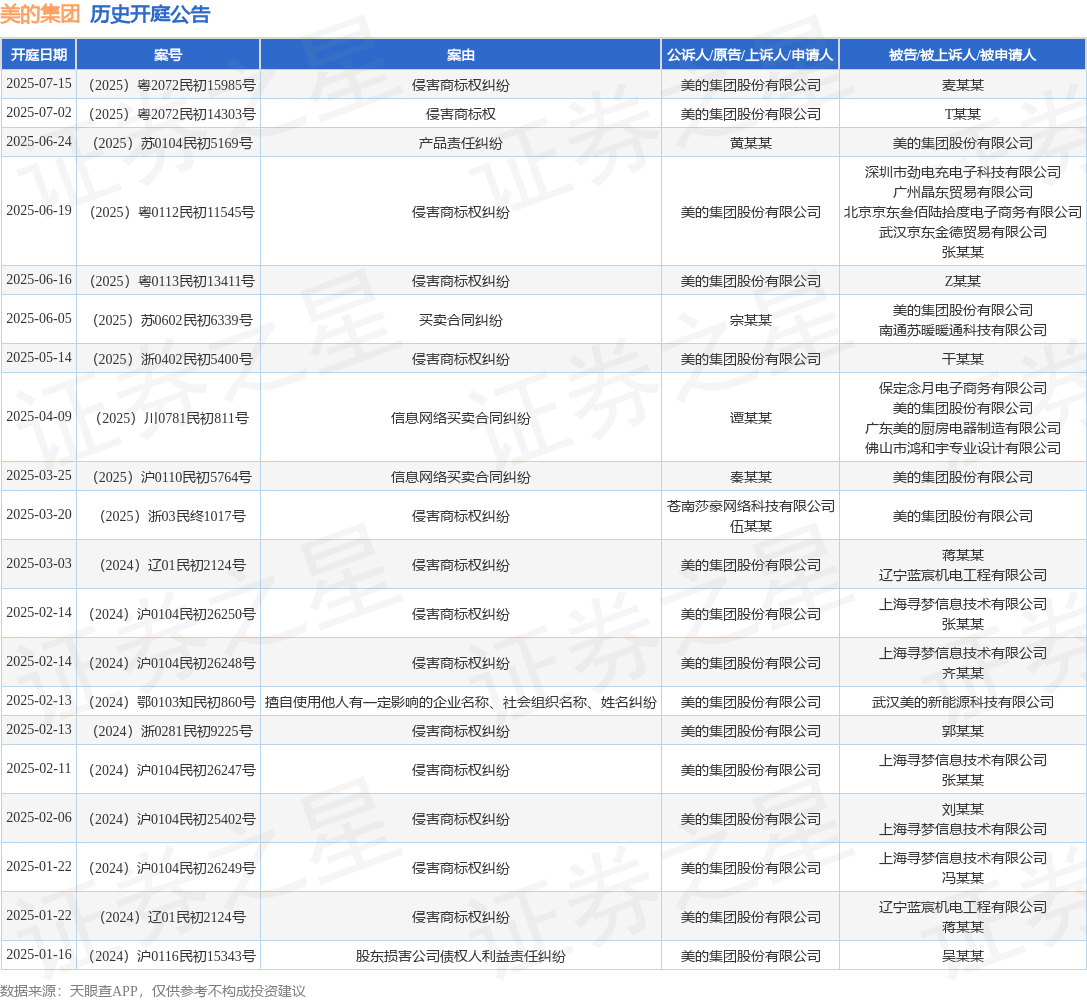This screenshot has height=1000, width=1087.
Task: Click the 案由 column header
Action: pyautogui.click(x=460, y=55)
